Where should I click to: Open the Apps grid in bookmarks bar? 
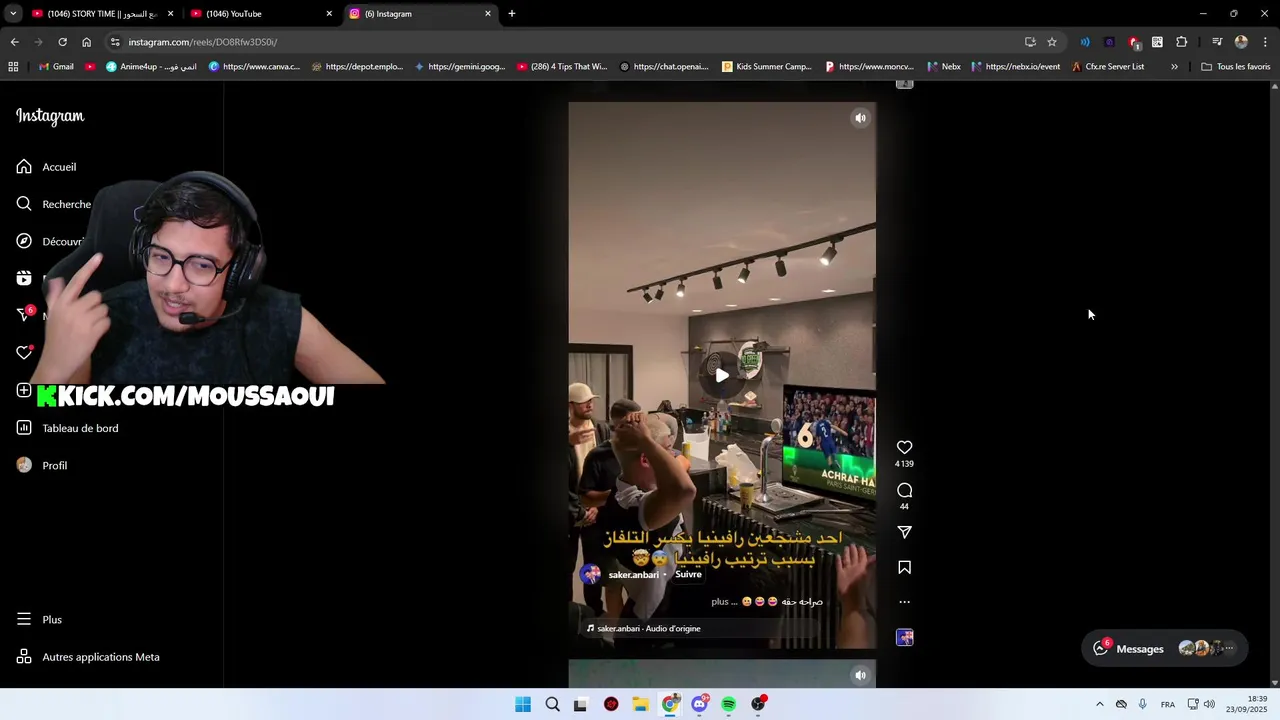(x=13, y=67)
